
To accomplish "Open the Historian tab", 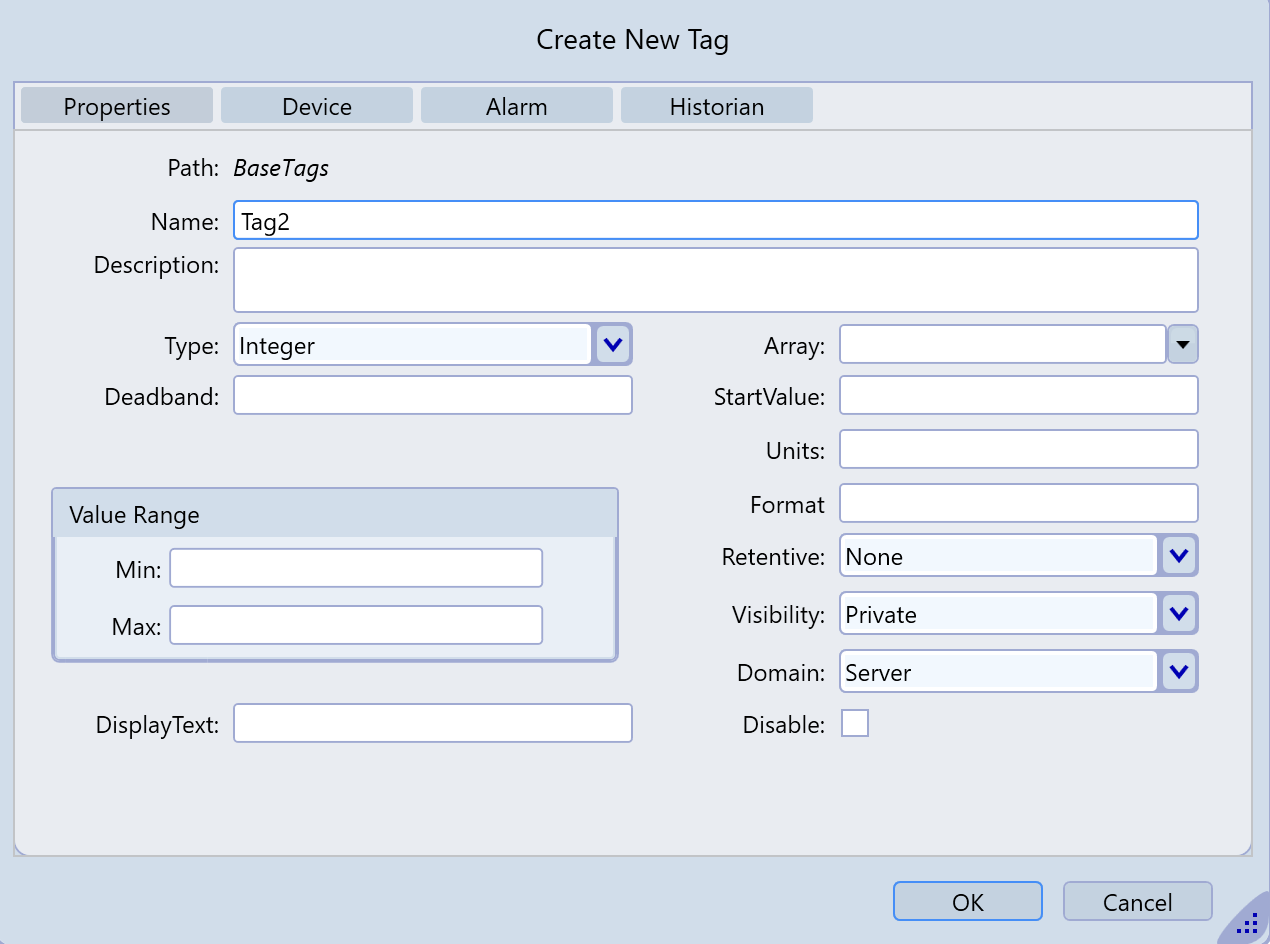I will [x=717, y=106].
